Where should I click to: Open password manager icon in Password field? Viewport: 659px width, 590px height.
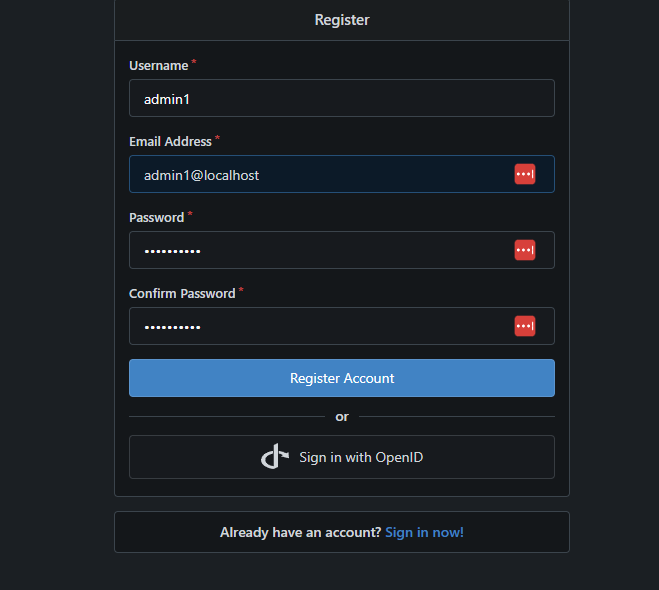point(525,250)
